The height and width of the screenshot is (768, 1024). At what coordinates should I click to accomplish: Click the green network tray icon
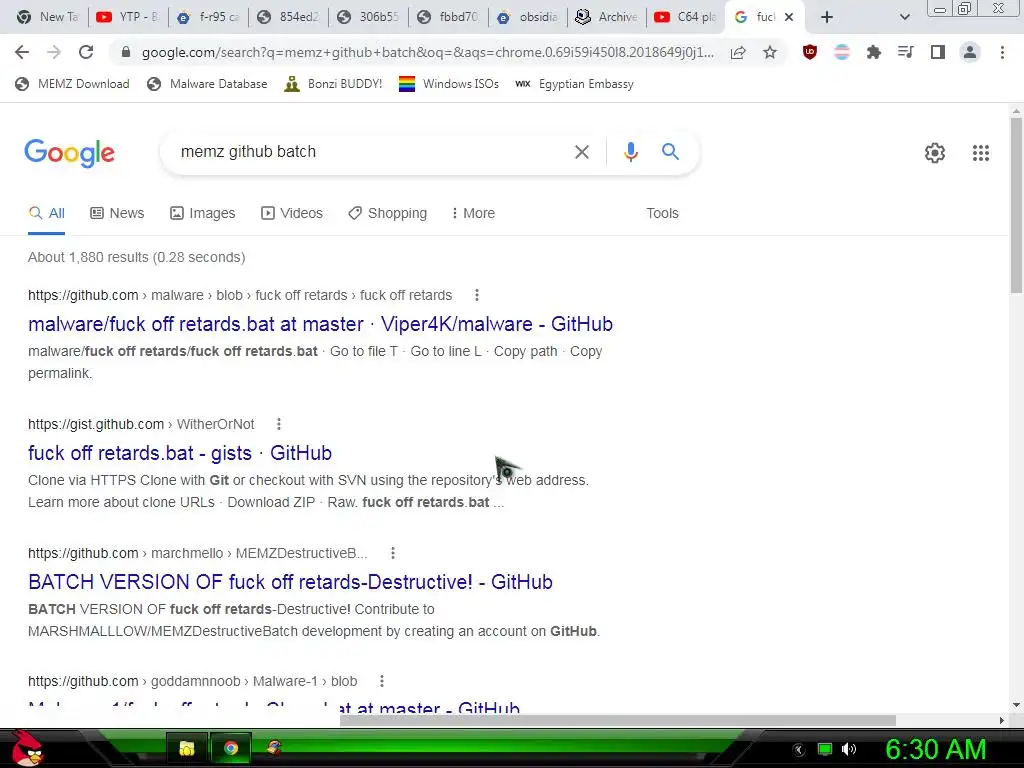(825, 749)
